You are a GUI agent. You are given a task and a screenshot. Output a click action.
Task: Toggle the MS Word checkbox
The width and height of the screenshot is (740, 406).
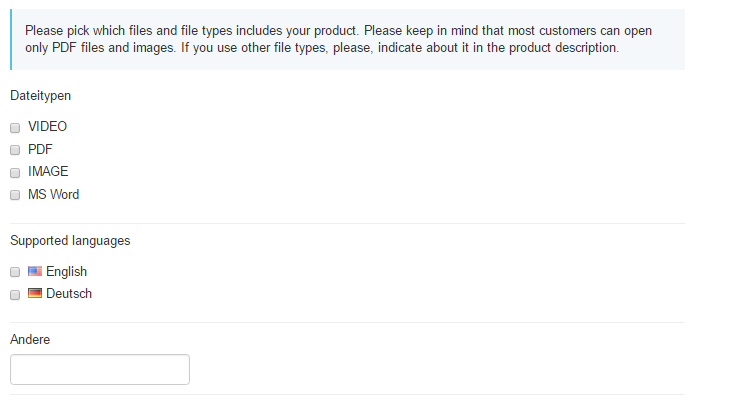point(15,195)
